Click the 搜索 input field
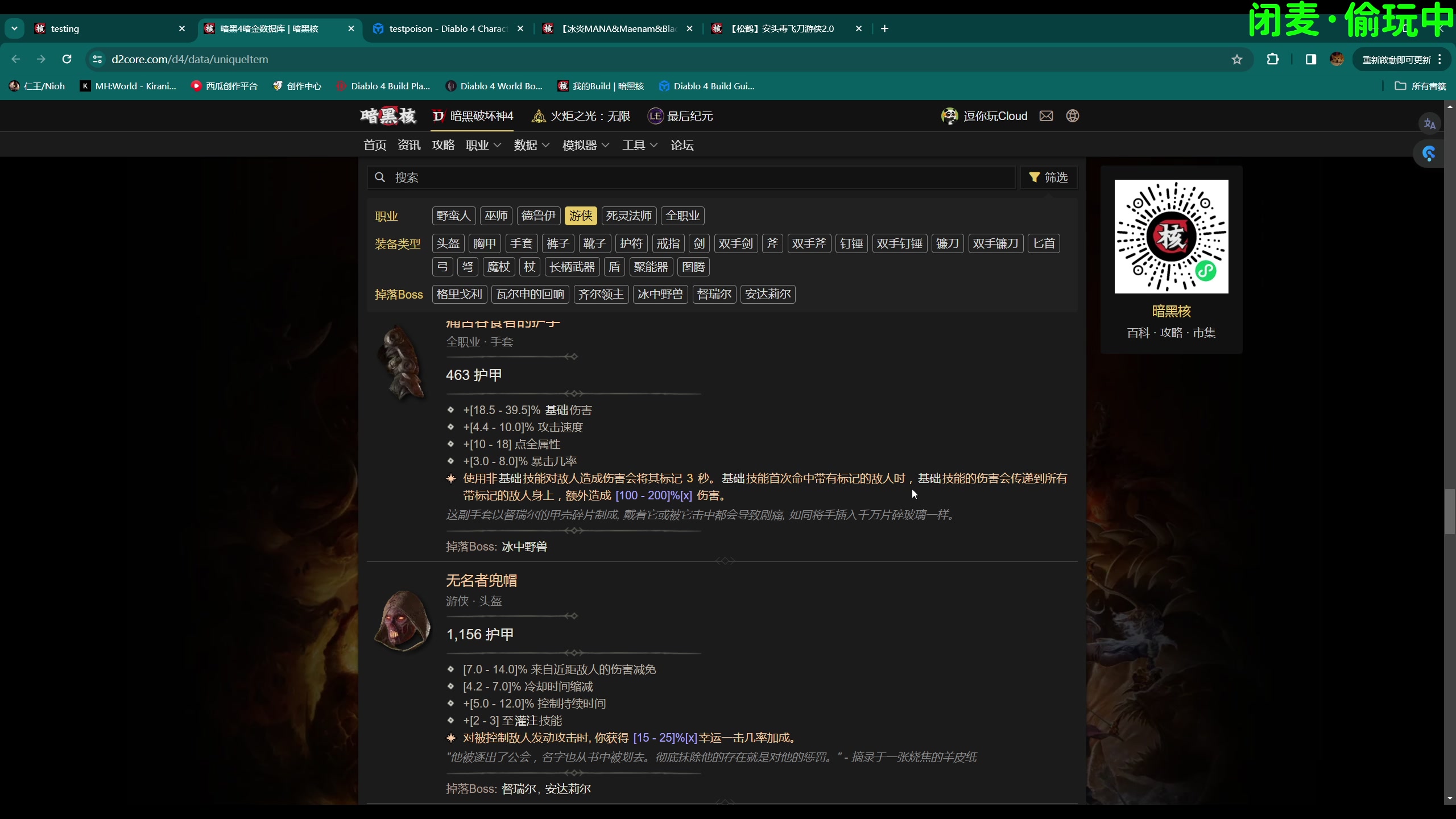The width and height of the screenshot is (1456, 819). 691,177
